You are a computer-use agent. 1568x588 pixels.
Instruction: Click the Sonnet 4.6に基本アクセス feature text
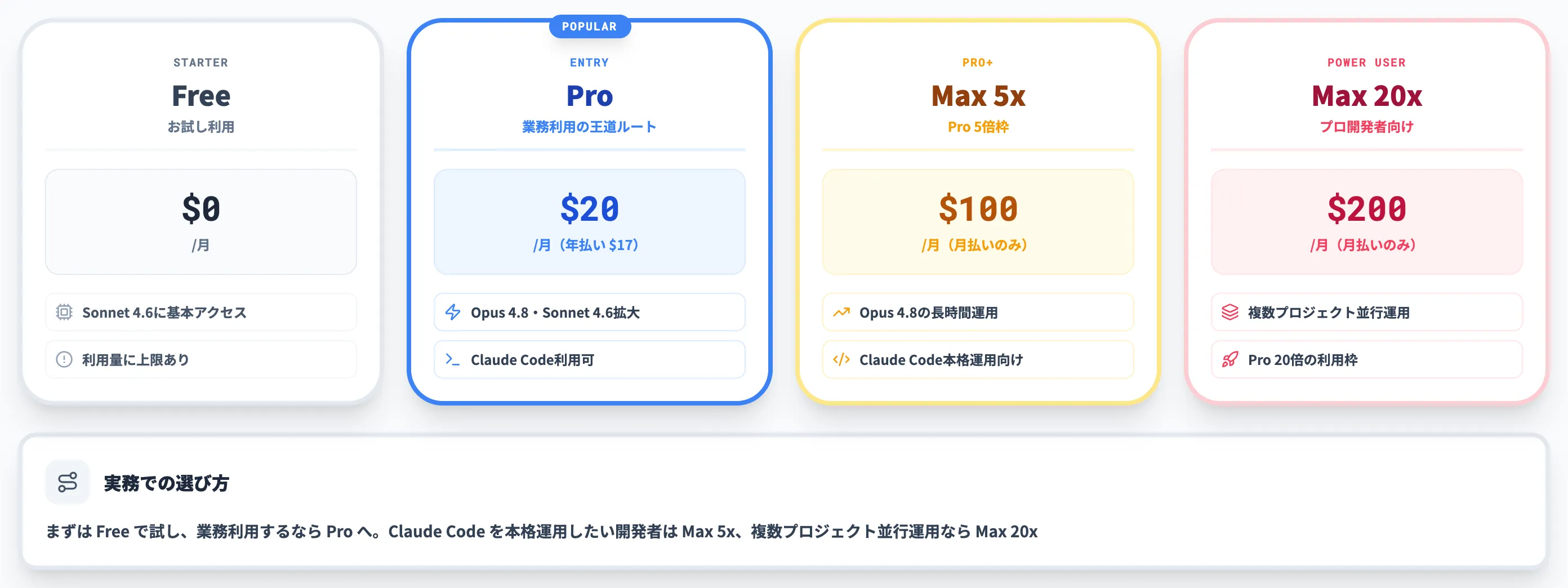tap(164, 312)
